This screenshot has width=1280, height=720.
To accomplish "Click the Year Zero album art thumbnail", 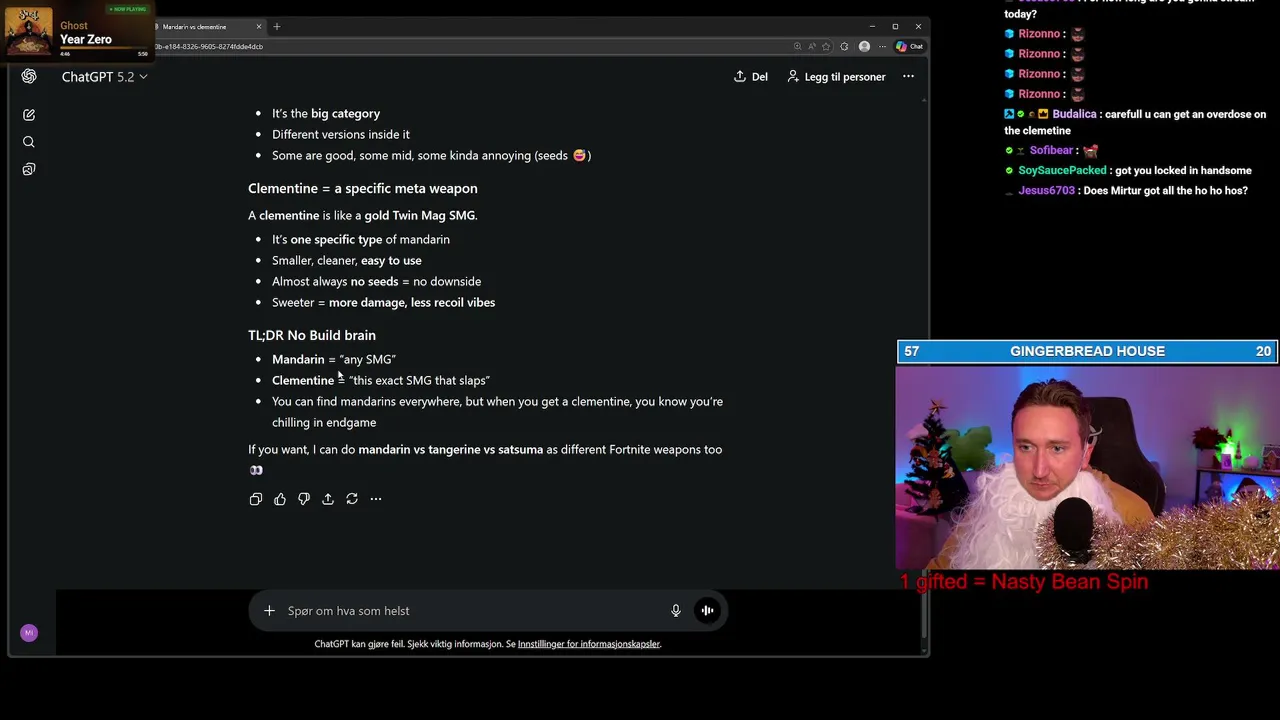I will coord(28,32).
